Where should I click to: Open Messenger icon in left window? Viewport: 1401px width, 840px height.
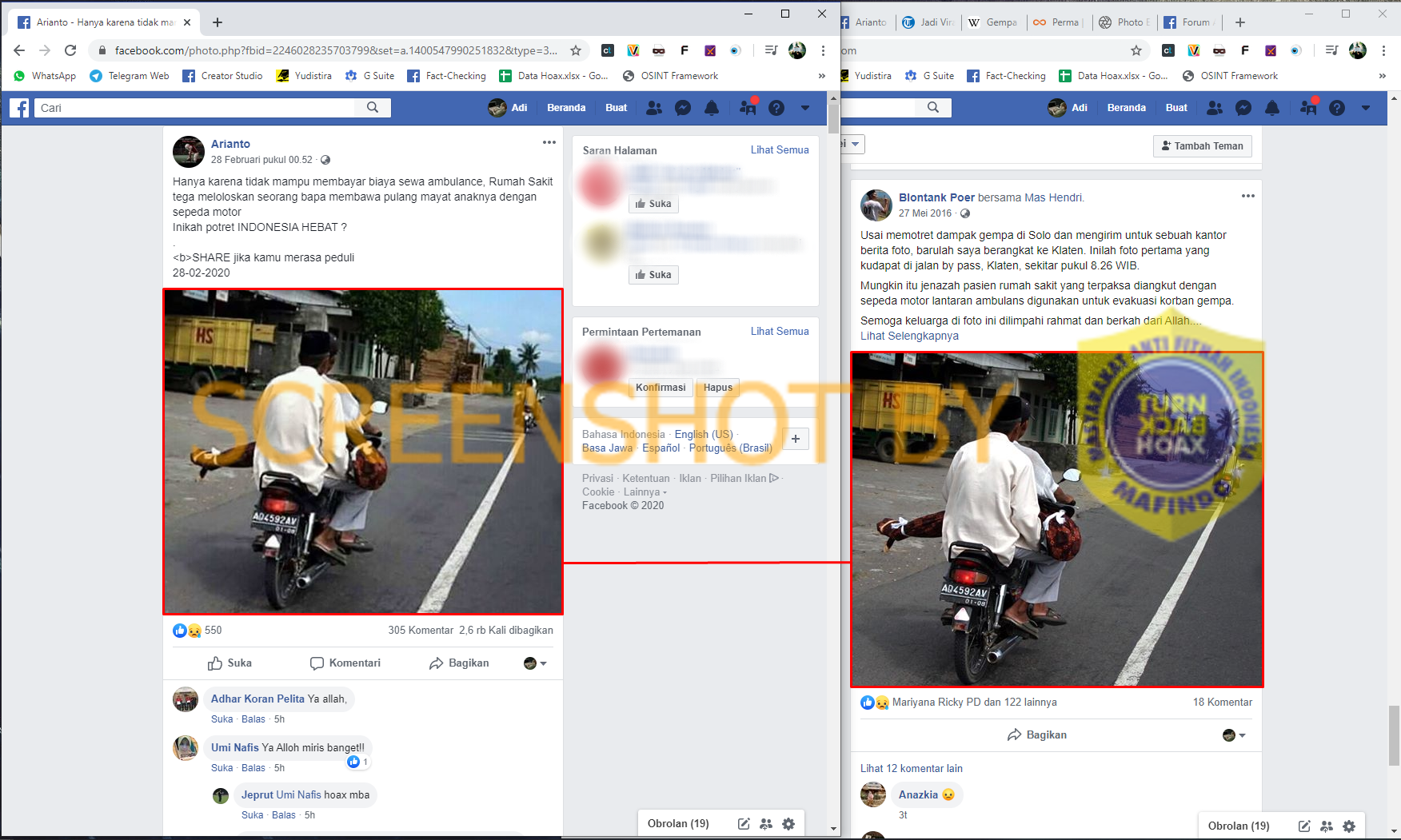point(683,108)
